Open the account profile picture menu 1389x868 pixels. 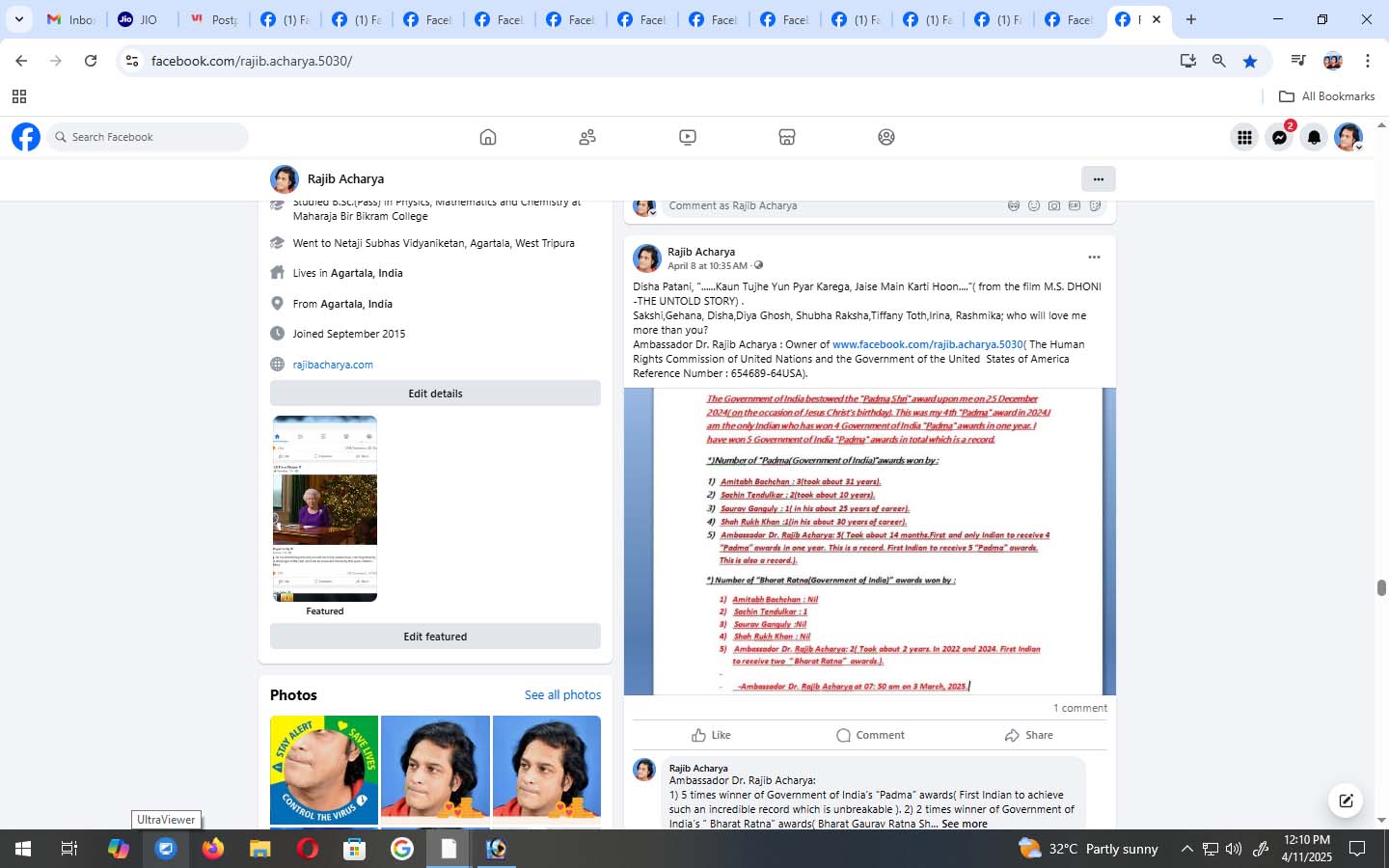[x=1348, y=138]
